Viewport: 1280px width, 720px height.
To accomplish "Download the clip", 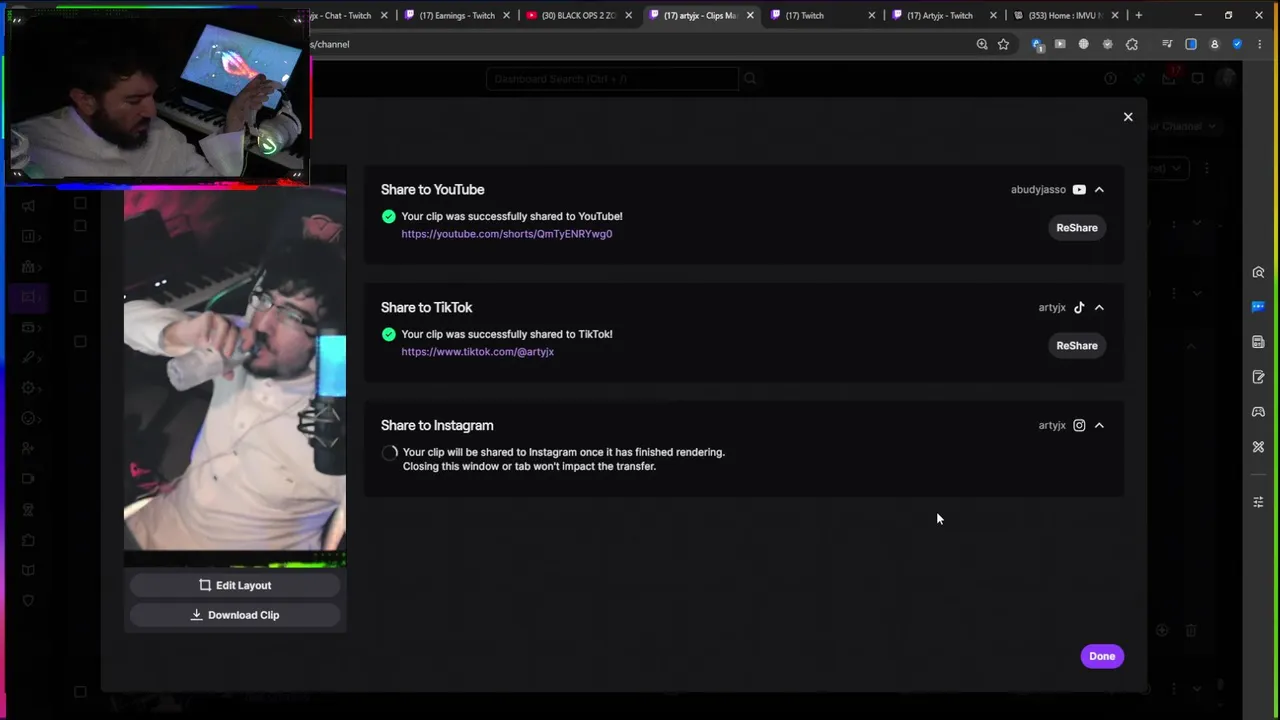I will [x=235, y=615].
